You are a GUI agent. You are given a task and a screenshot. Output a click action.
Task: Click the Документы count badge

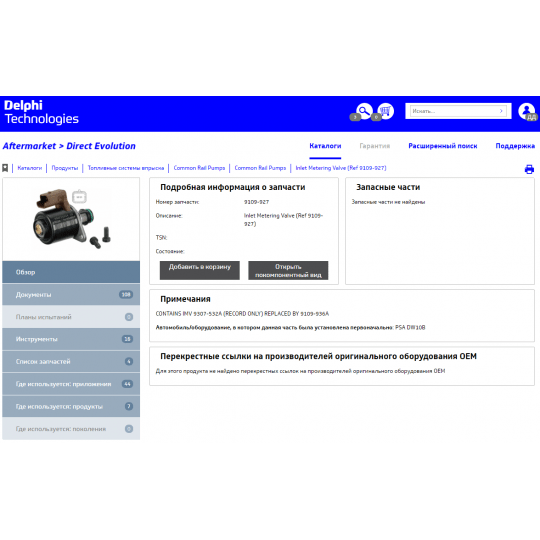(x=126, y=294)
